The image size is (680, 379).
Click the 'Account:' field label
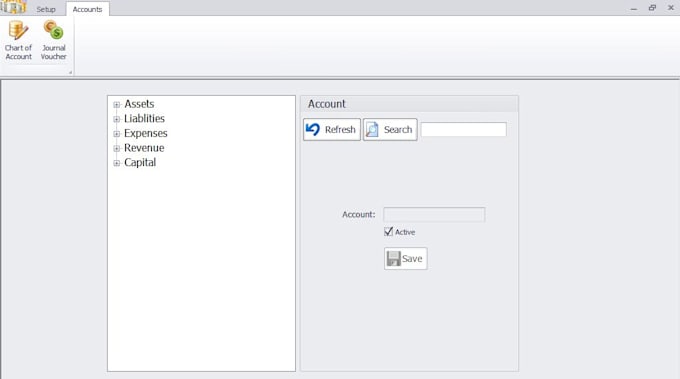pyautogui.click(x=359, y=214)
